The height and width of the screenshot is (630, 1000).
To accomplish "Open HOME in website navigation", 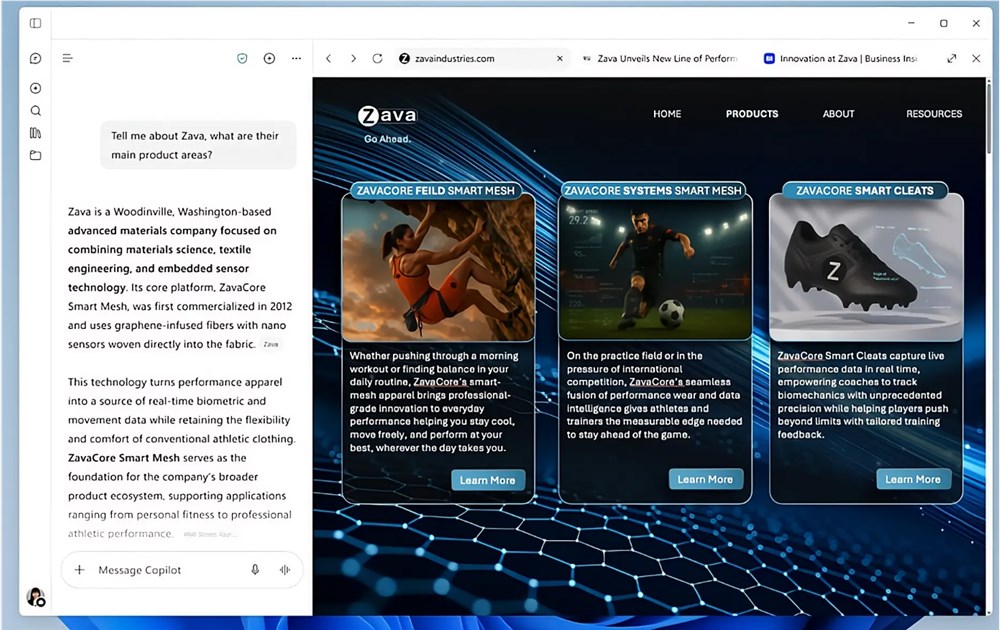I will point(667,114).
